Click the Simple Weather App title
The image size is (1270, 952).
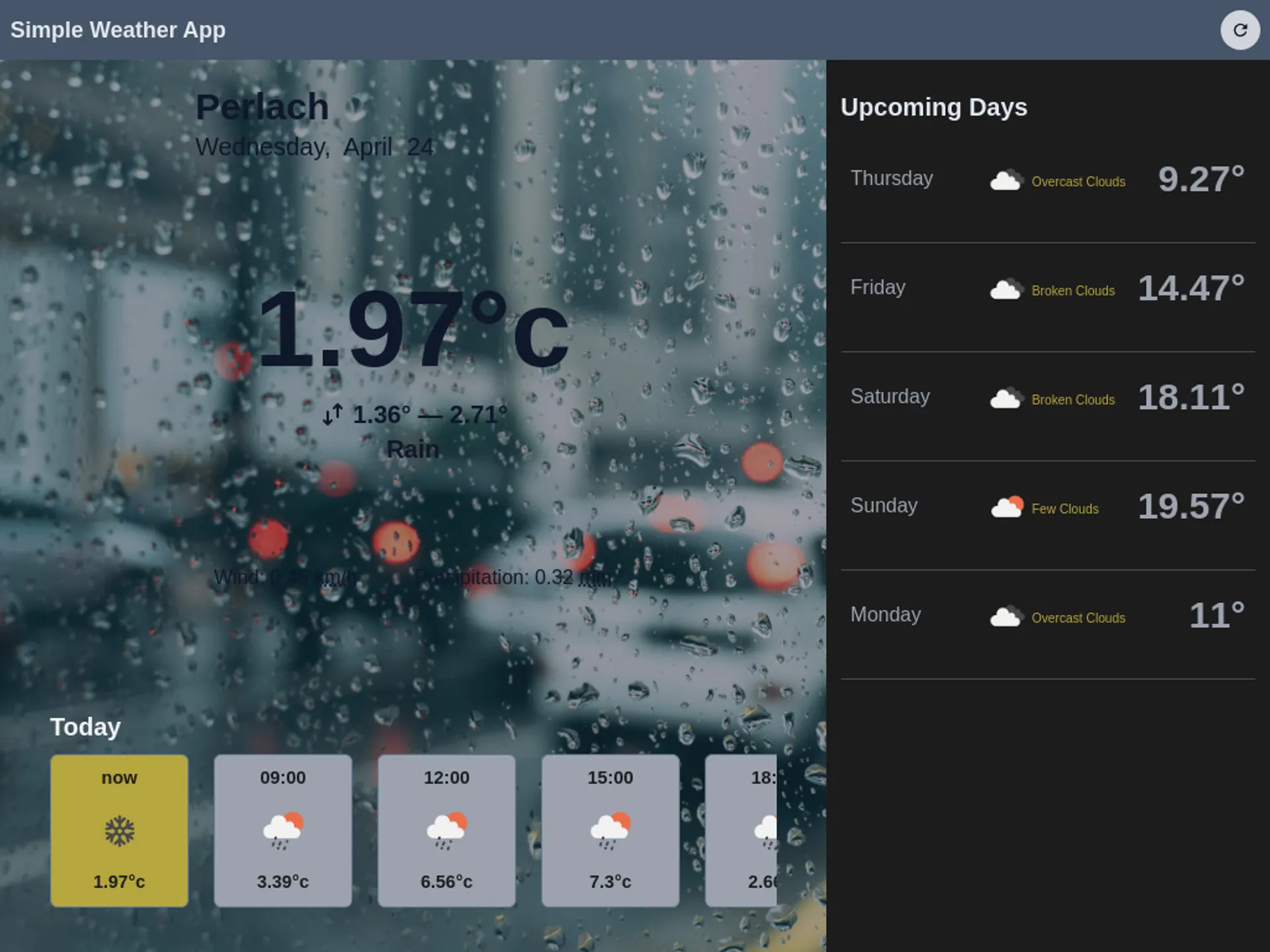tap(118, 30)
